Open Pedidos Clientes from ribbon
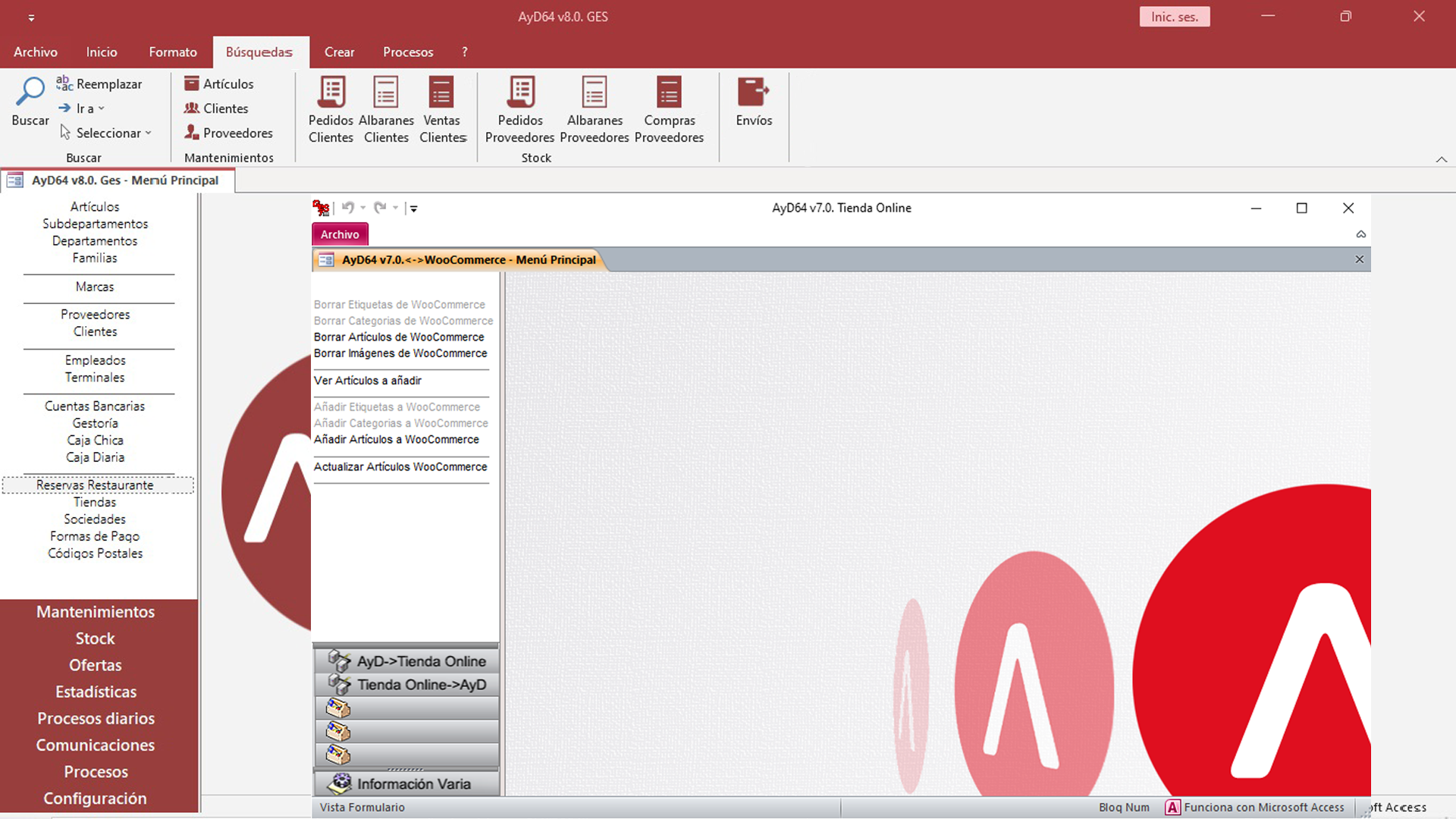 tap(331, 110)
